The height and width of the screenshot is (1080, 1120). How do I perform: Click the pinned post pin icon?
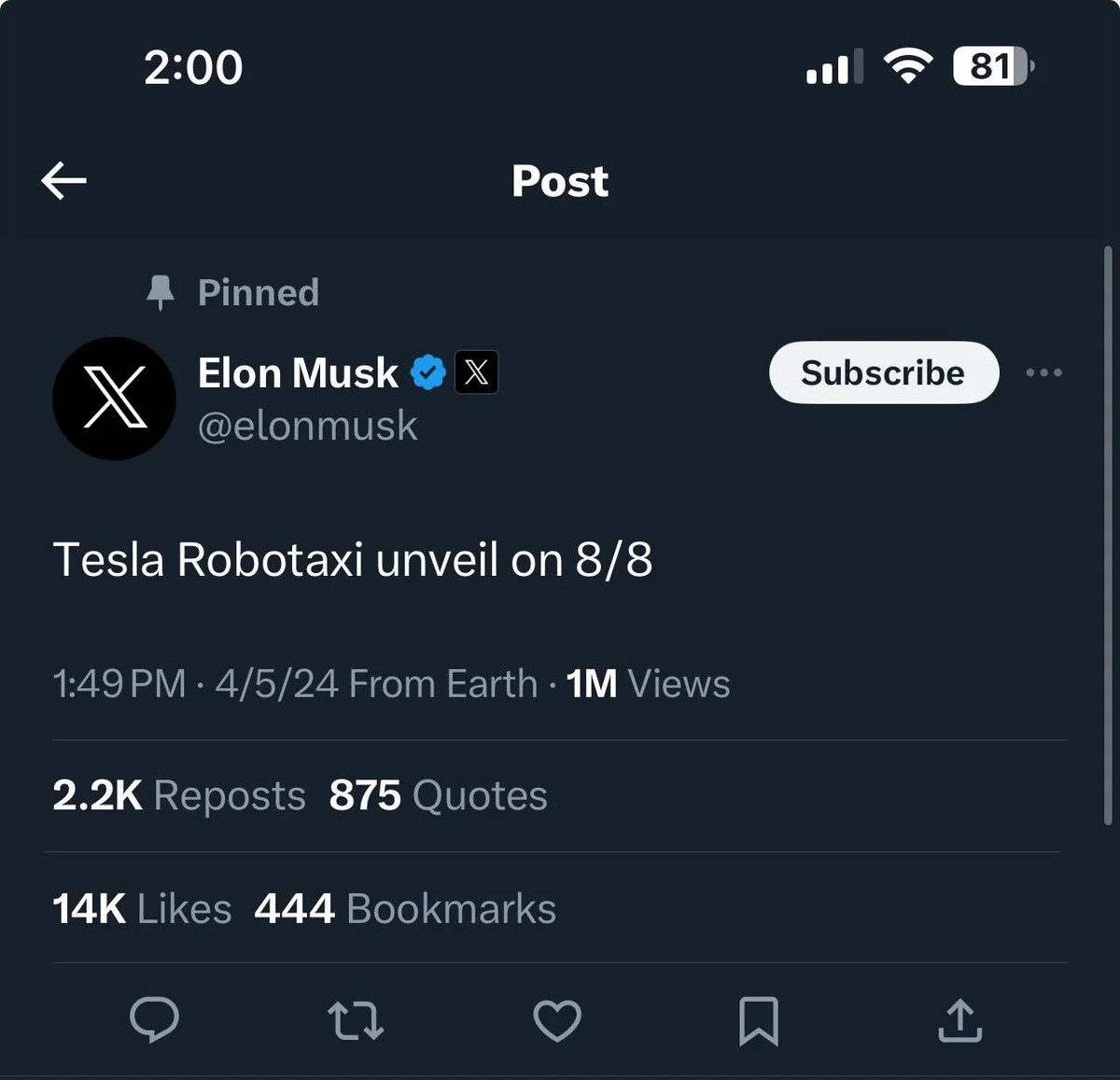coord(161,292)
